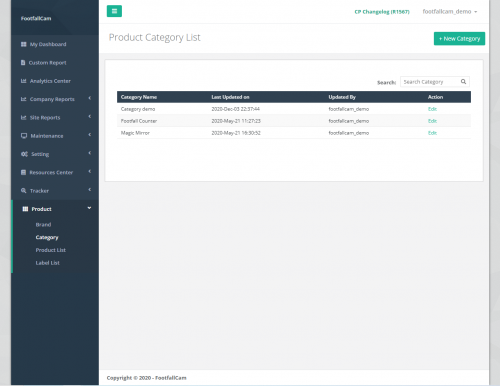The width and height of the screenshot is (500, 386).
Task: Click the 2020-May-21 11:27:23 timestamp
Action: 236,121
